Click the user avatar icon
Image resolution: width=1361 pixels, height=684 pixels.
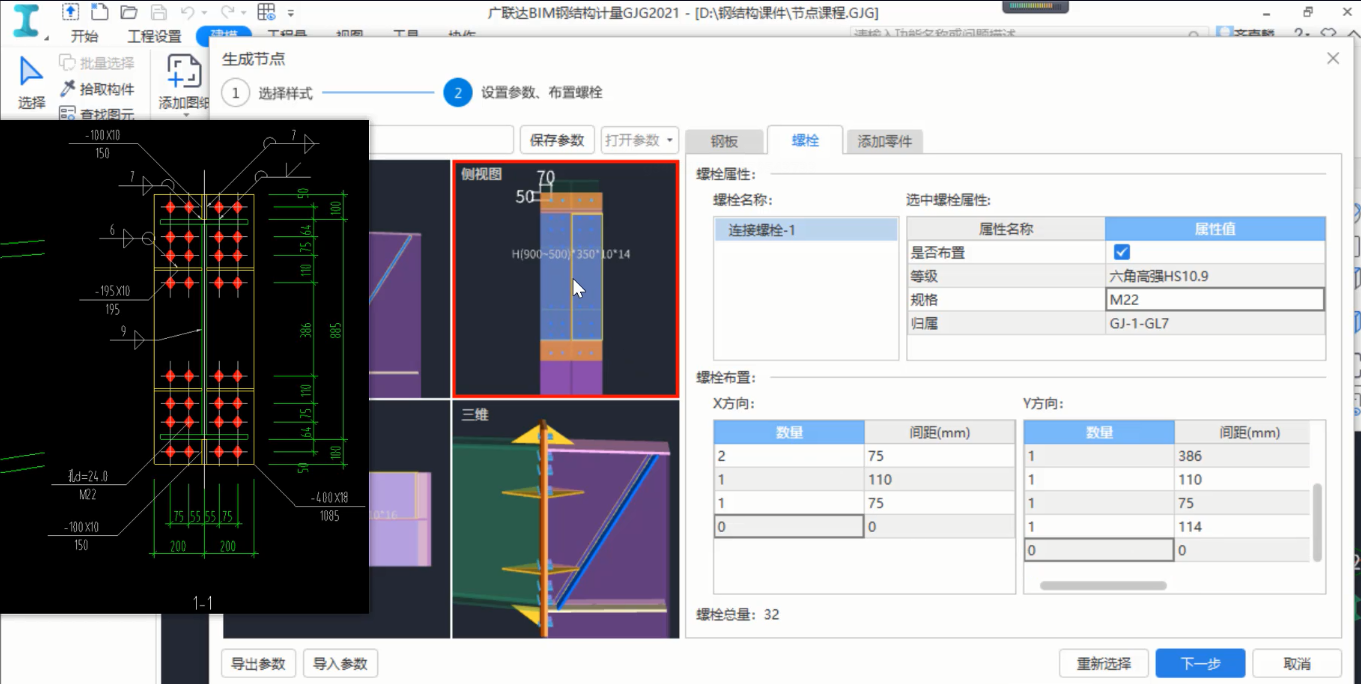pos(1224,33)
